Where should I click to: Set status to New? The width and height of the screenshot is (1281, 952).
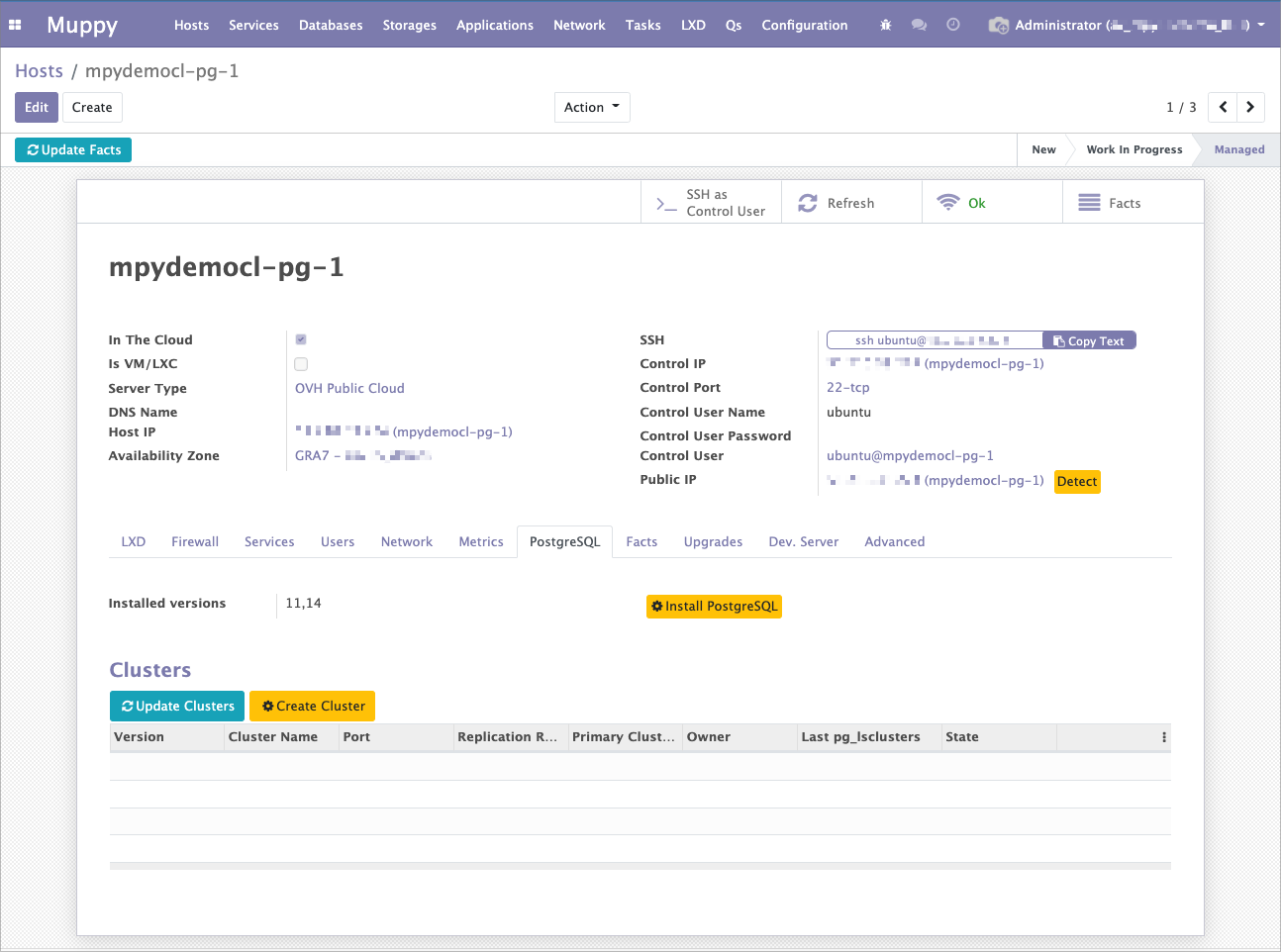pyautogui.click(x=1043, y=149)
